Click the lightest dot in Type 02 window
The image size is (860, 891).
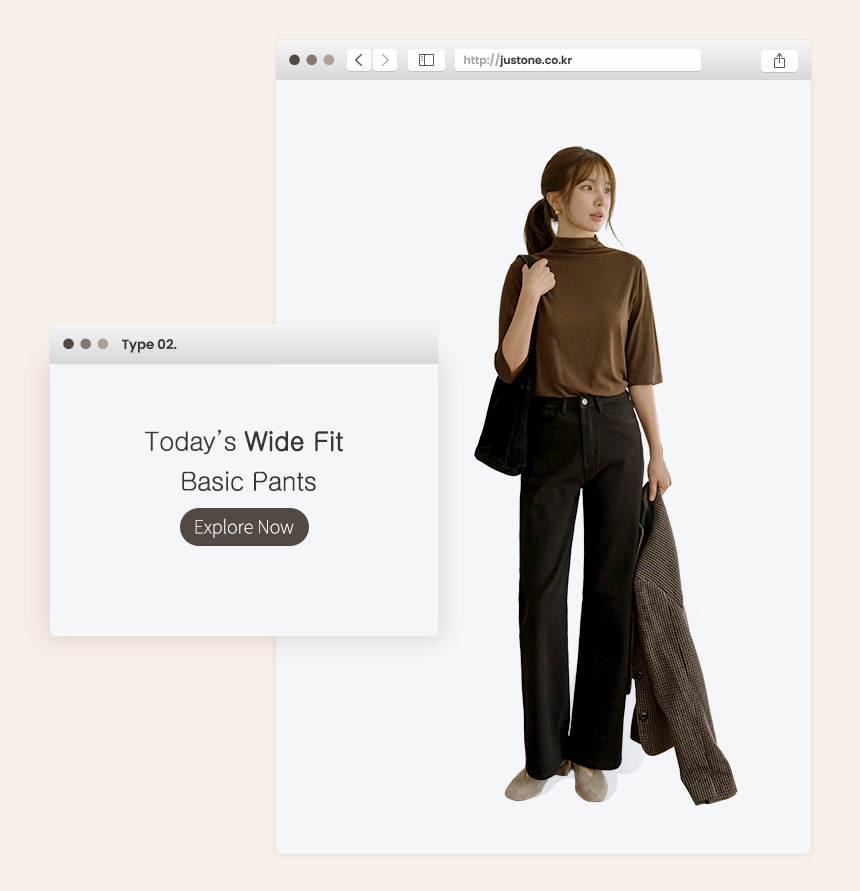[103, 344]
